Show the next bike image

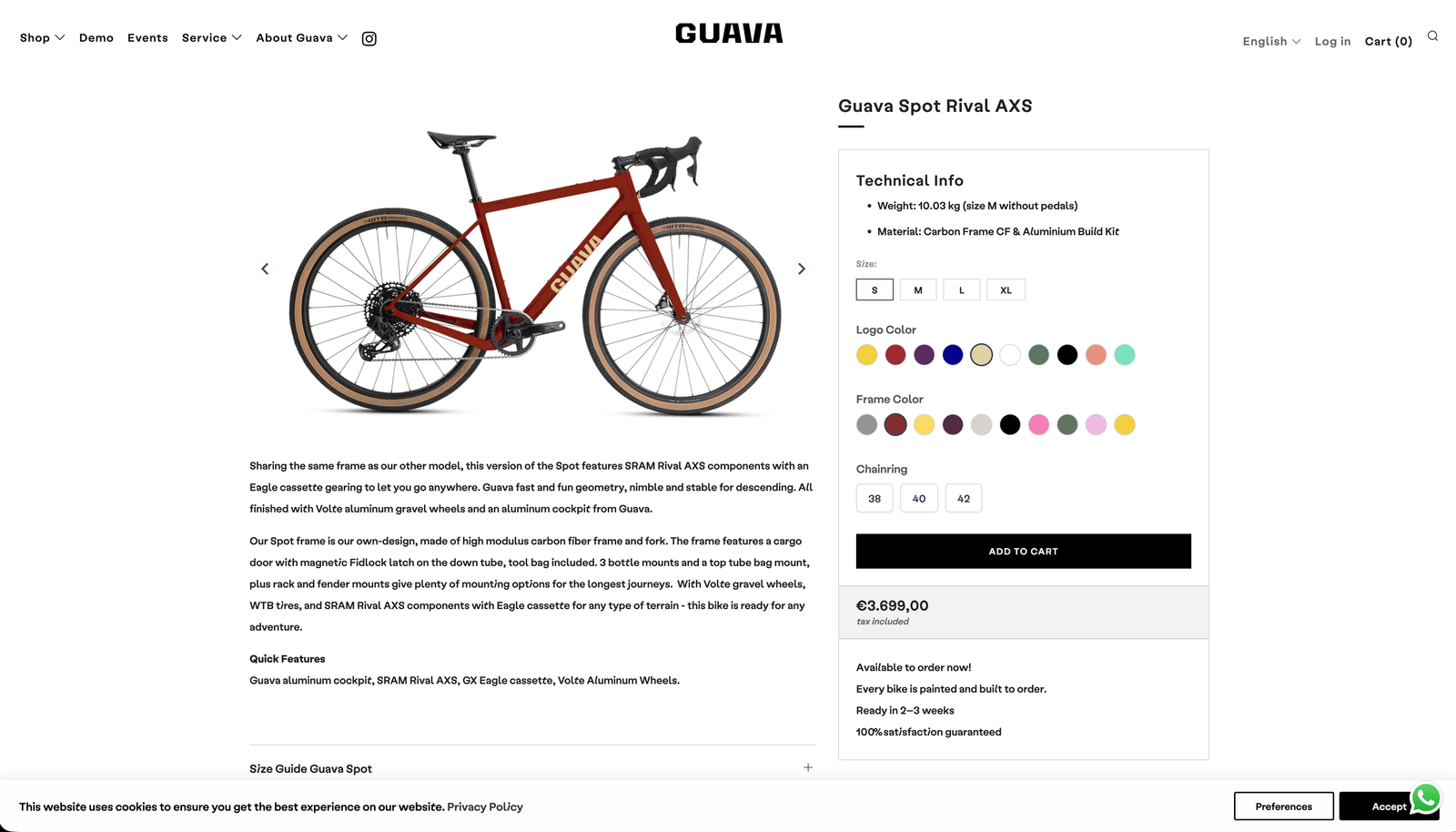801,269
